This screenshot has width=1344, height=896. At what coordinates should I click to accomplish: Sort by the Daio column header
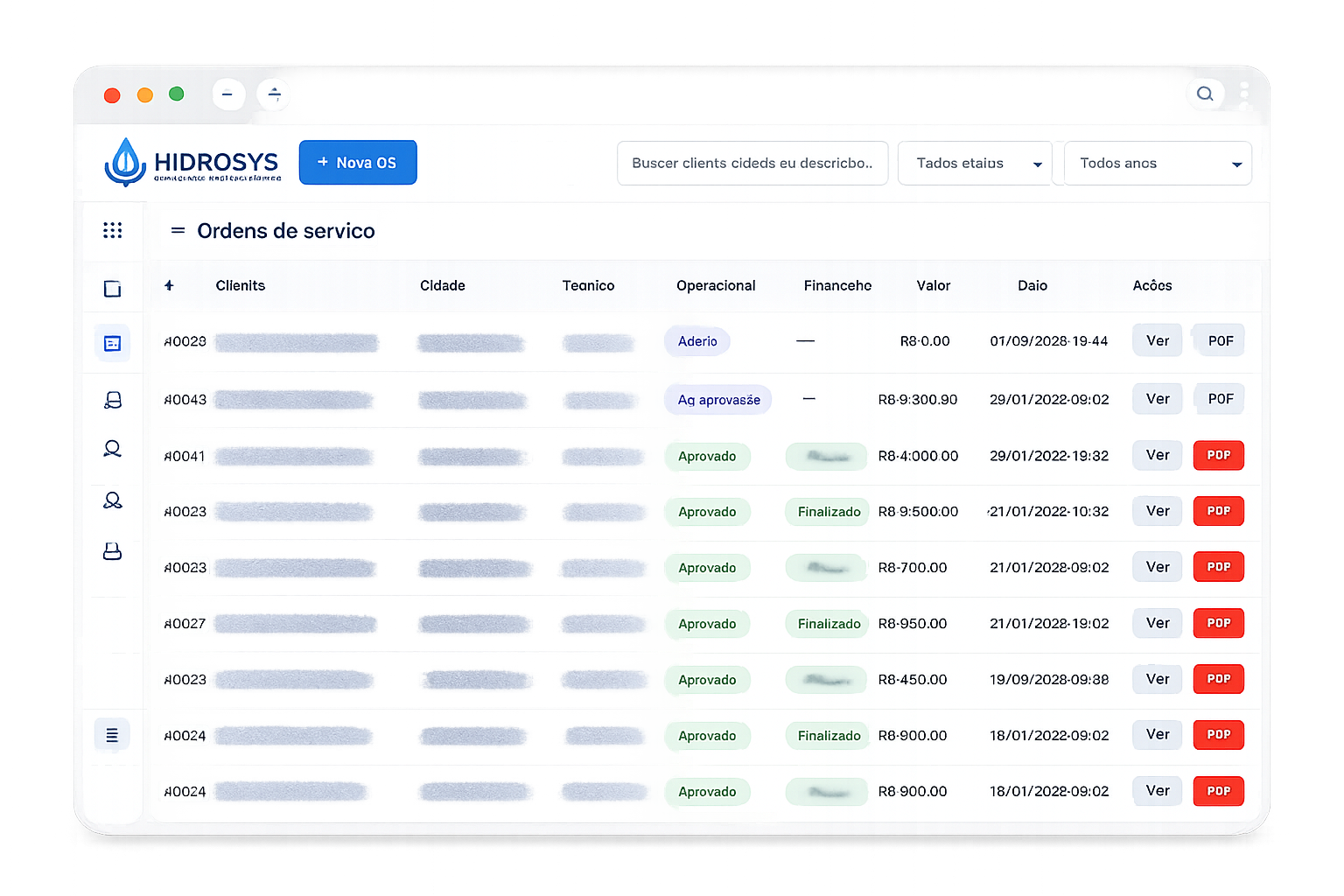click(x=1032, y=285)
